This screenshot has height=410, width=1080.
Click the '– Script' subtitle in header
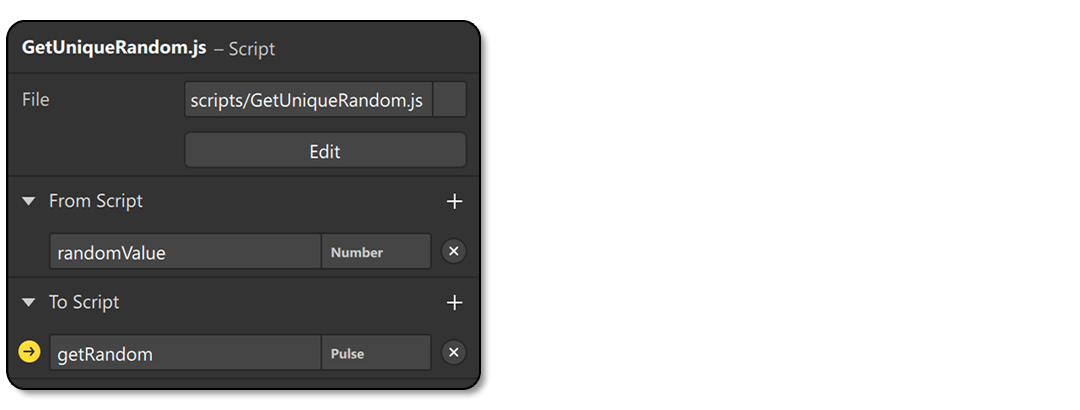pyautogui.click(x=245, y=49)
